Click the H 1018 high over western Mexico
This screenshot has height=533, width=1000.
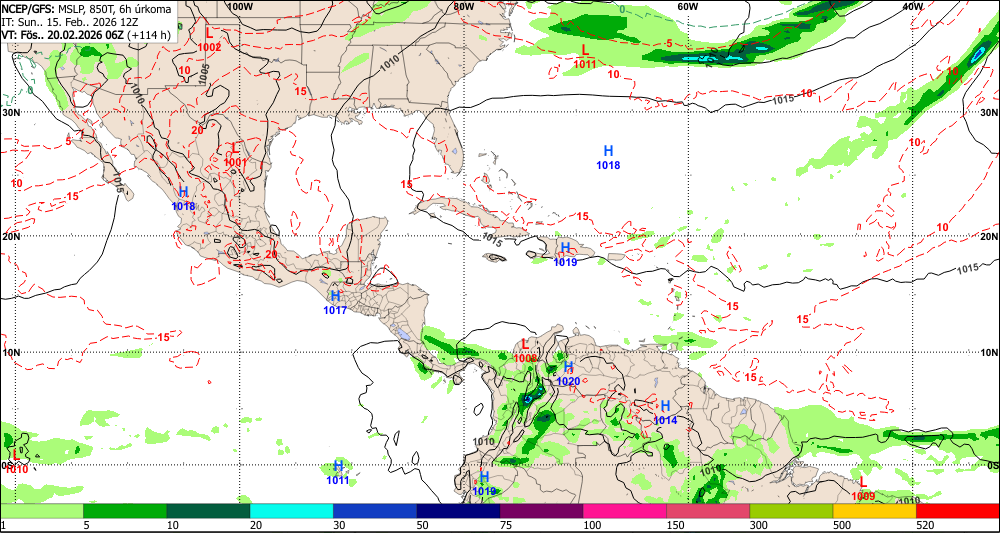click(x=184, y=198)
